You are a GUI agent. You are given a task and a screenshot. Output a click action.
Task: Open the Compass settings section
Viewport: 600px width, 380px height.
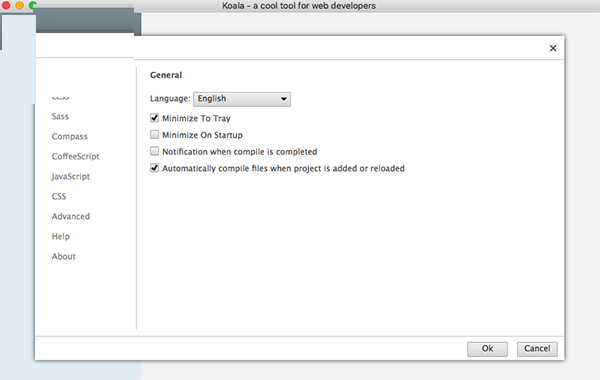pyautogui.click(x=70, y=137)
